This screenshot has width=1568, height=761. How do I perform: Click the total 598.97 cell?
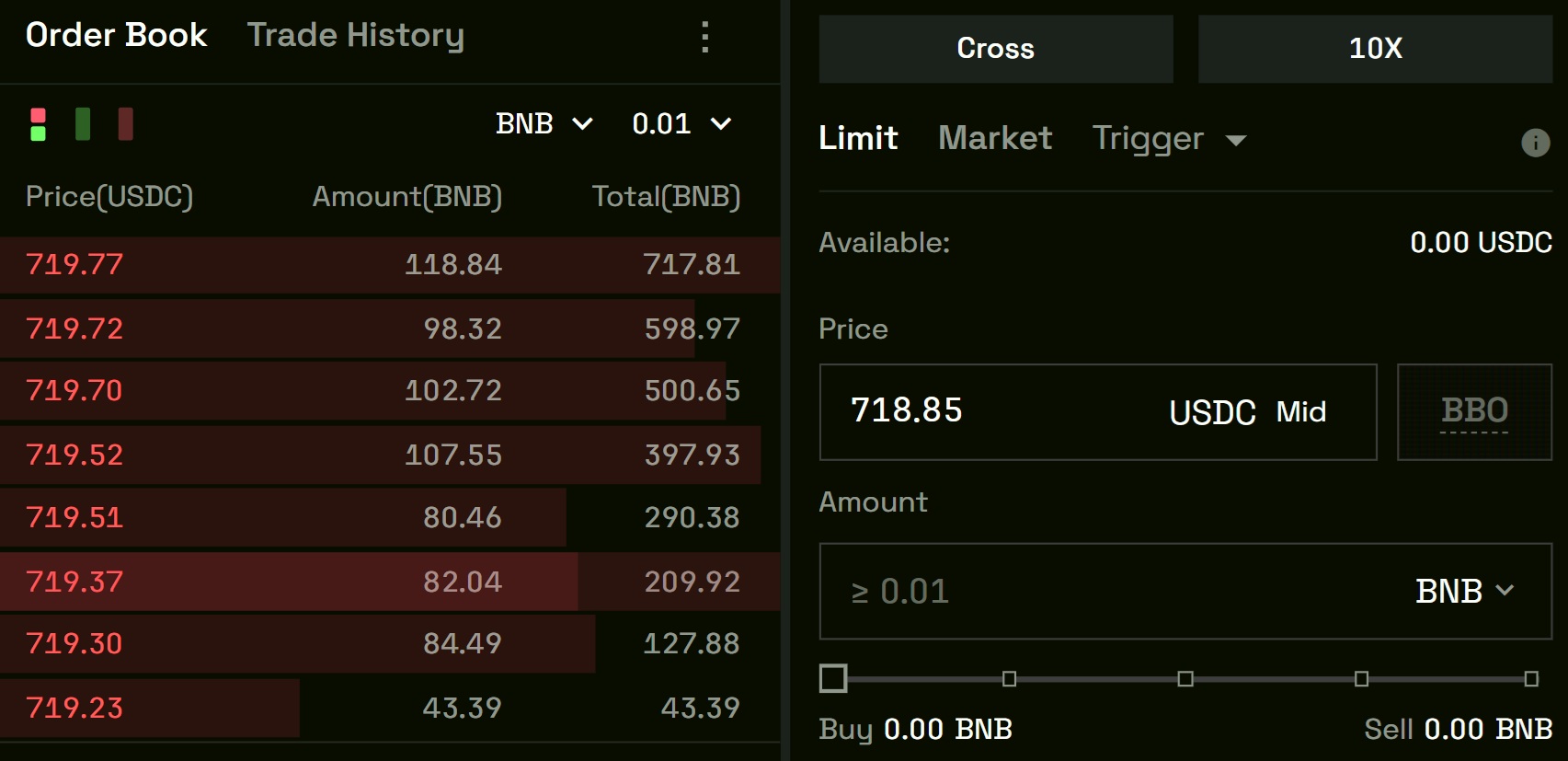click(x=692, y=329)
